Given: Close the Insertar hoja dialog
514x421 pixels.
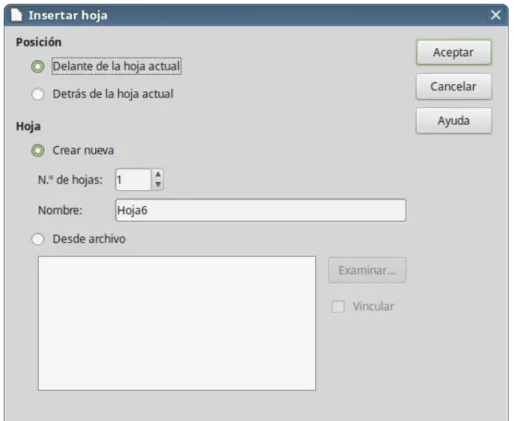Looking at the screenshot, I should coord(496,15).
